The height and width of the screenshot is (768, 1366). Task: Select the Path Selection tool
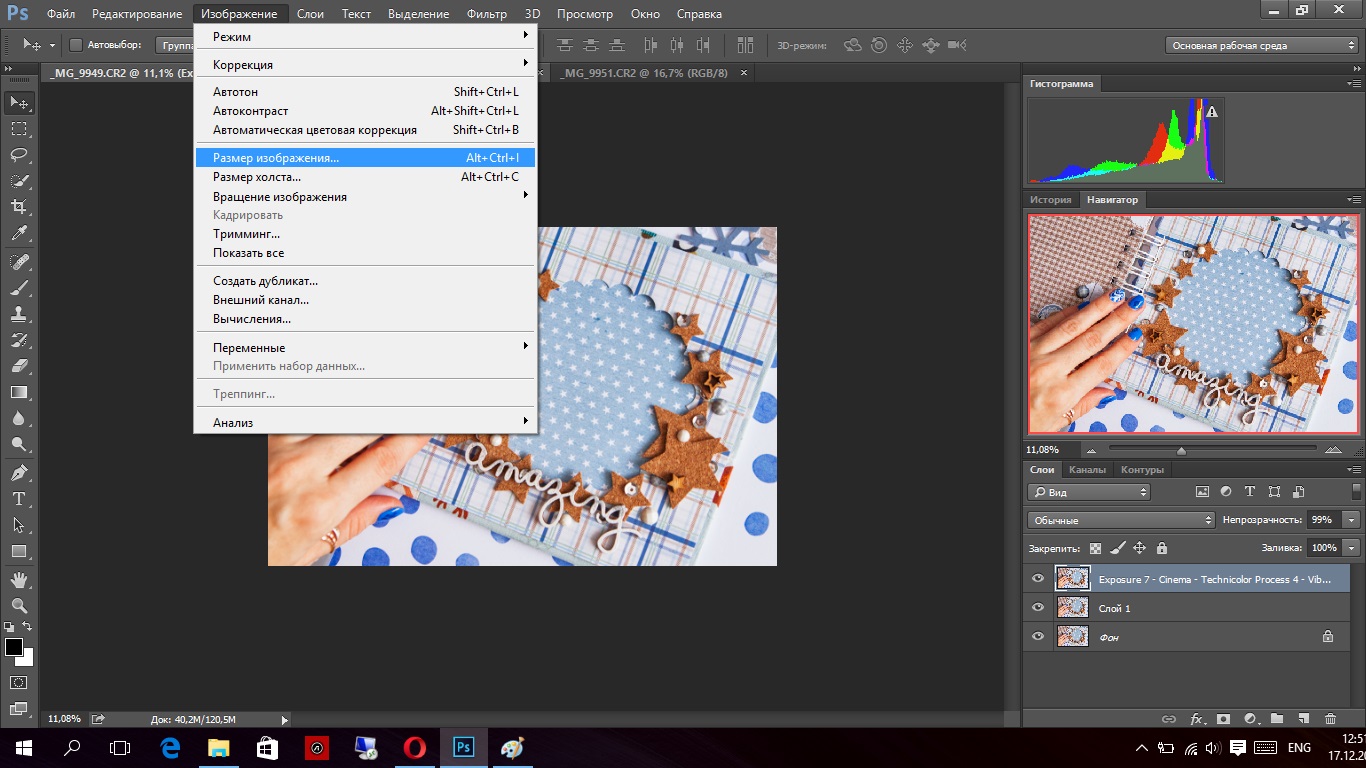[19, 524]
